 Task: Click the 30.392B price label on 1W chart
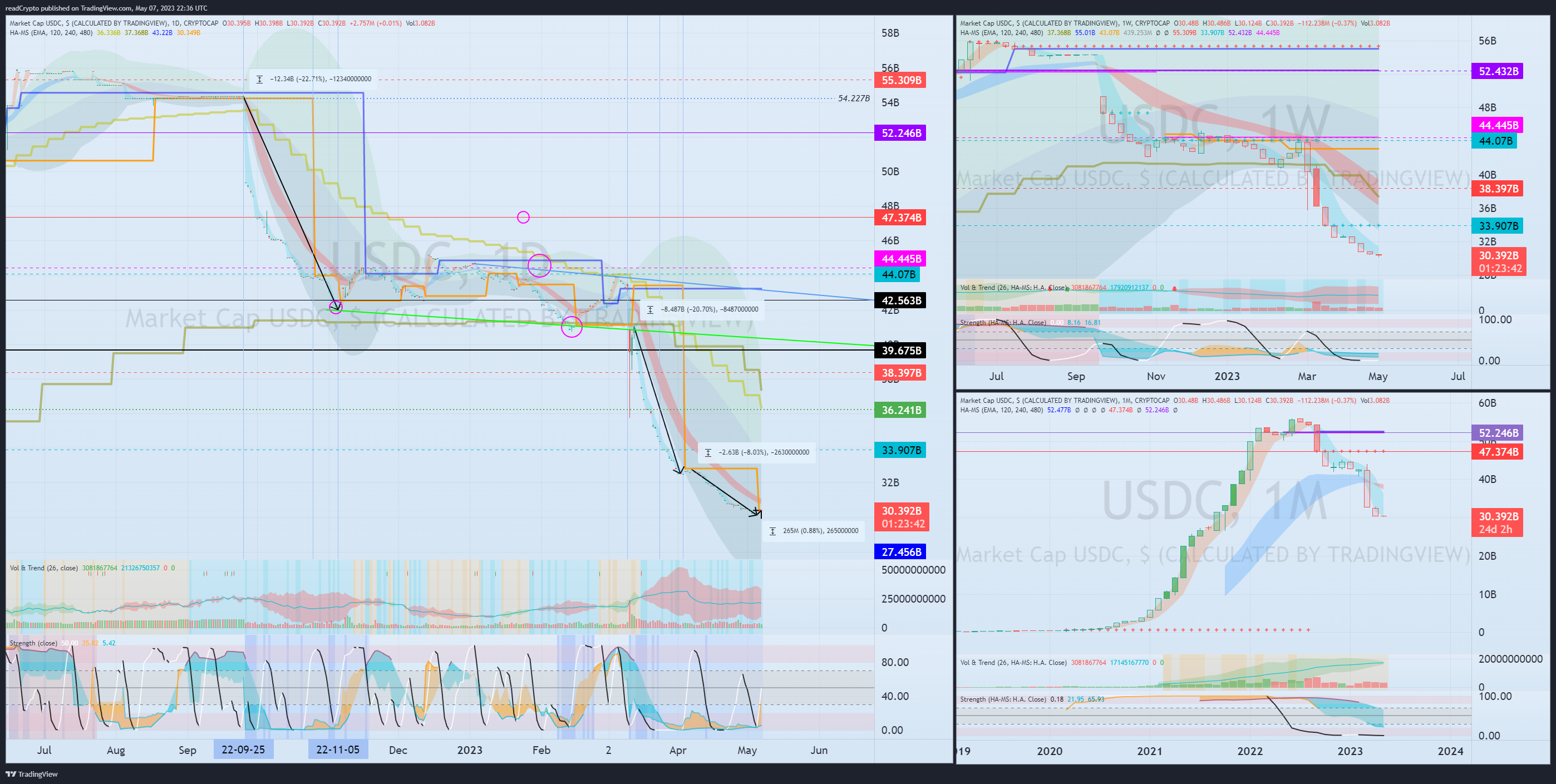click(1499, 262)
